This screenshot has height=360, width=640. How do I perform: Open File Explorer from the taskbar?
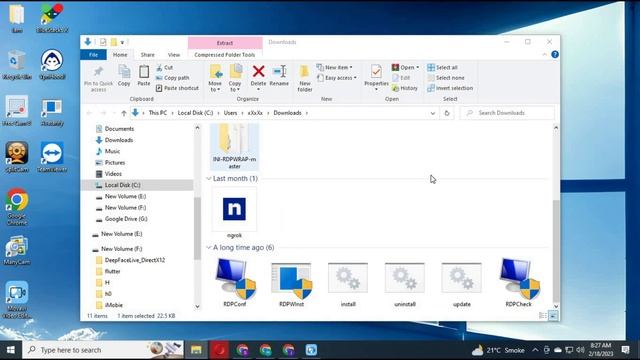coord(196,350)
